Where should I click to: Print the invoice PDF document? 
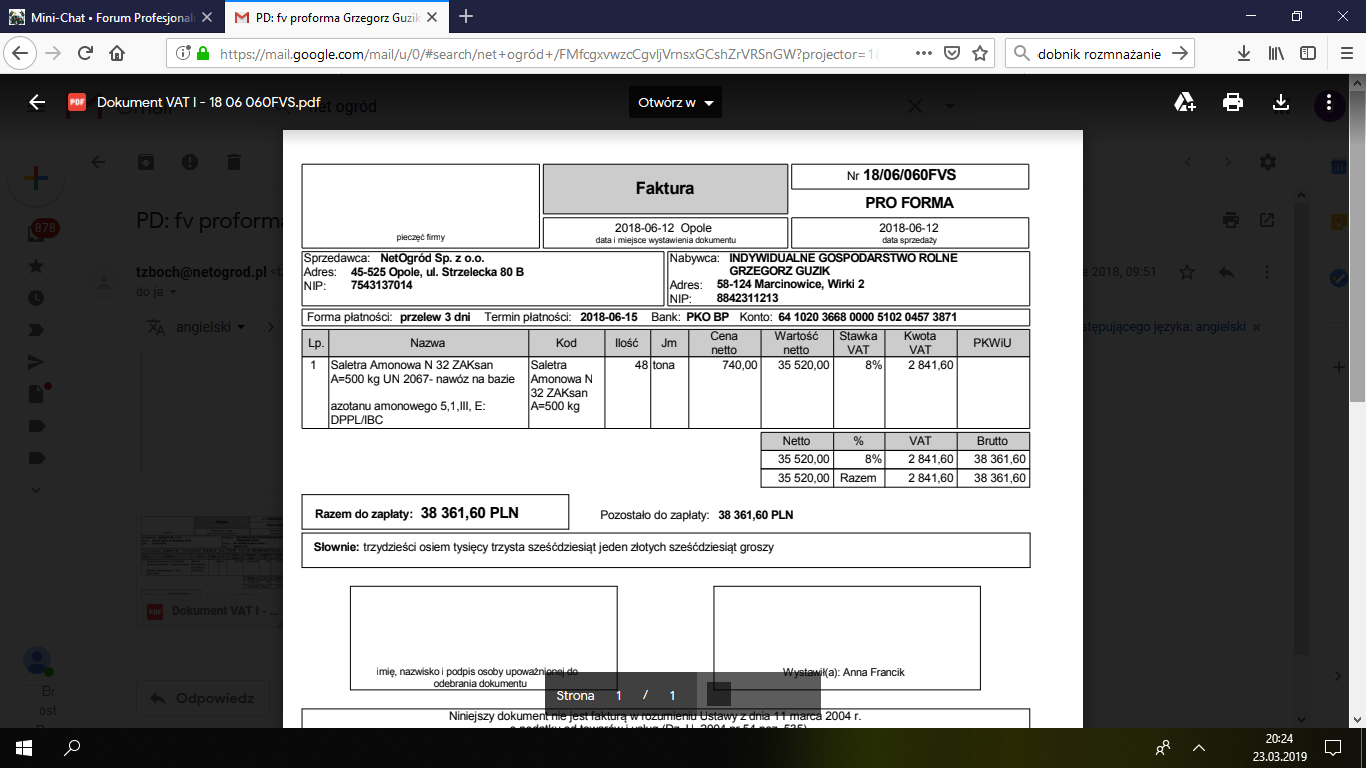click(x=1233, y=102)
